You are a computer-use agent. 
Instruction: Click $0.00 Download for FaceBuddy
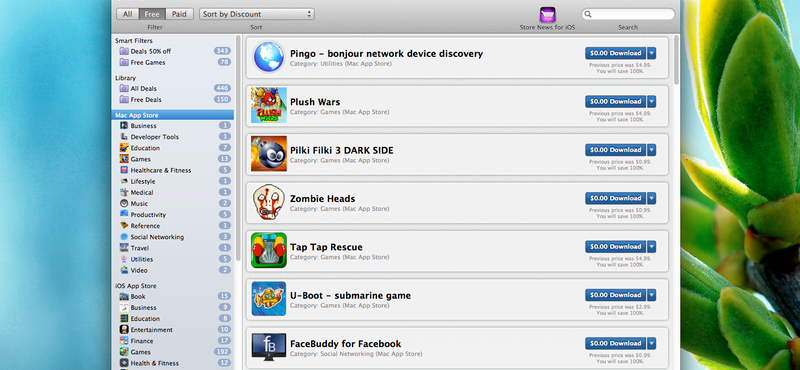coord(616,343)
